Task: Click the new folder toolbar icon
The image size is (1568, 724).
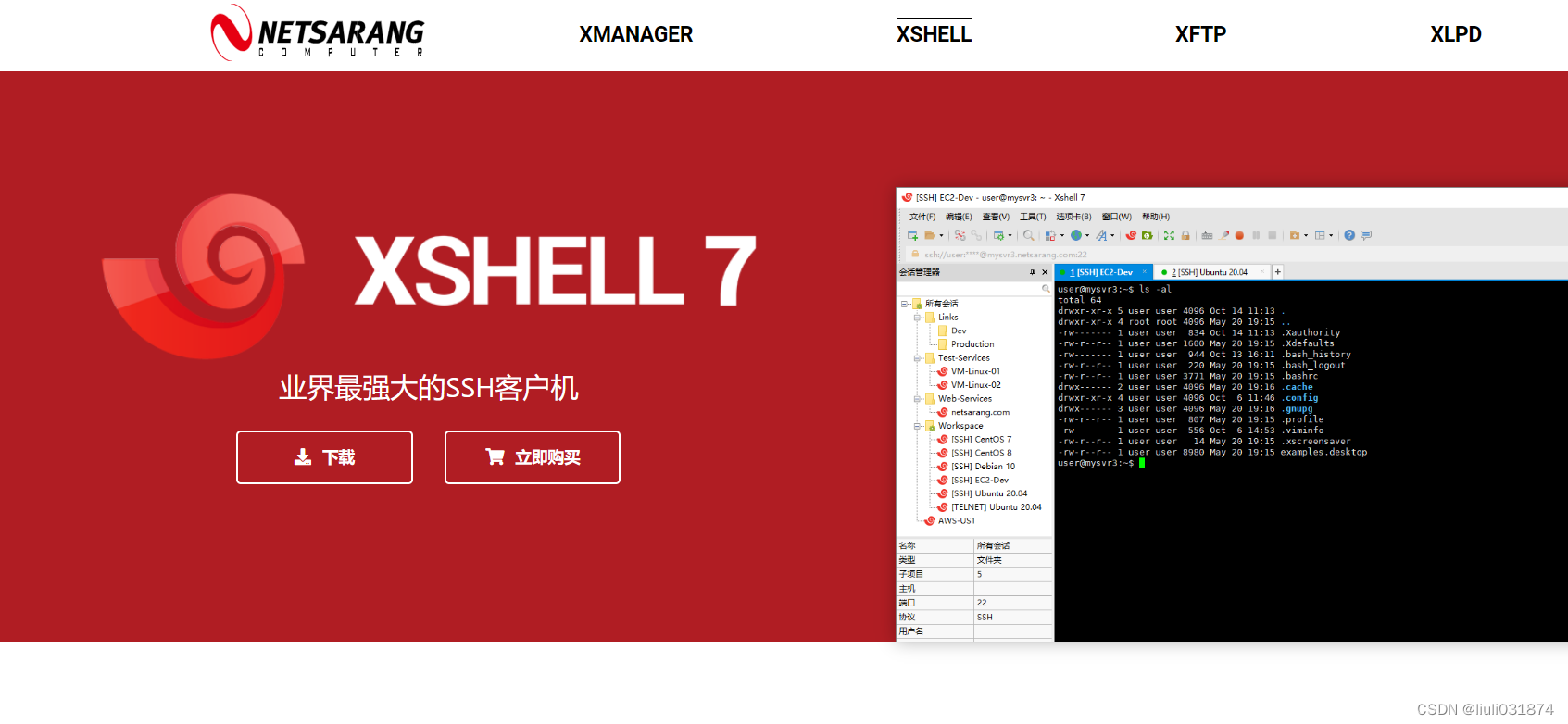Action: point(1295,235)
